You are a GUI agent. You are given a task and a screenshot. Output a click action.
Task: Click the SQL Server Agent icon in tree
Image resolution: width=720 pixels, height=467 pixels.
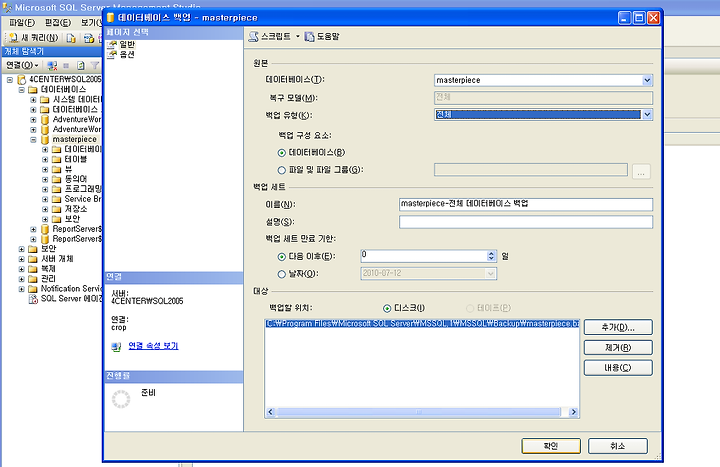[33, 299]
